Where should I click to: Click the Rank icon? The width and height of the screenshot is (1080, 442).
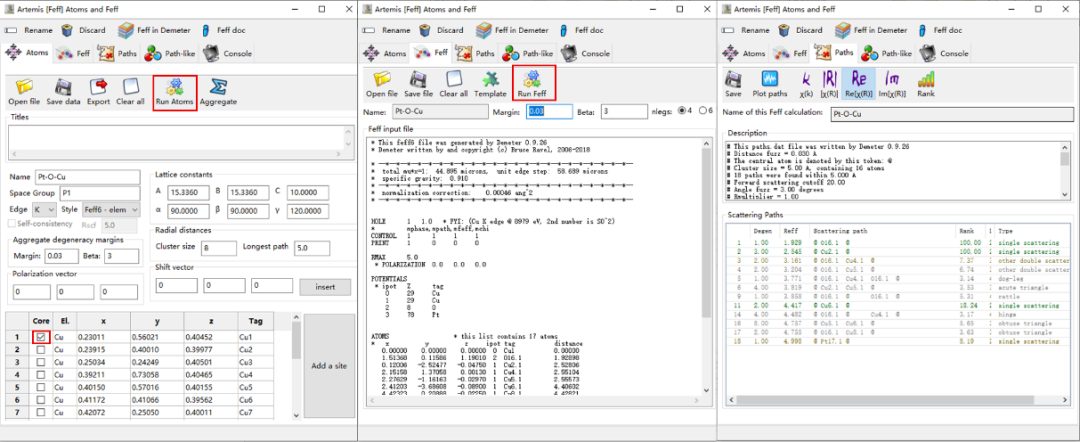tap(926, 79)
